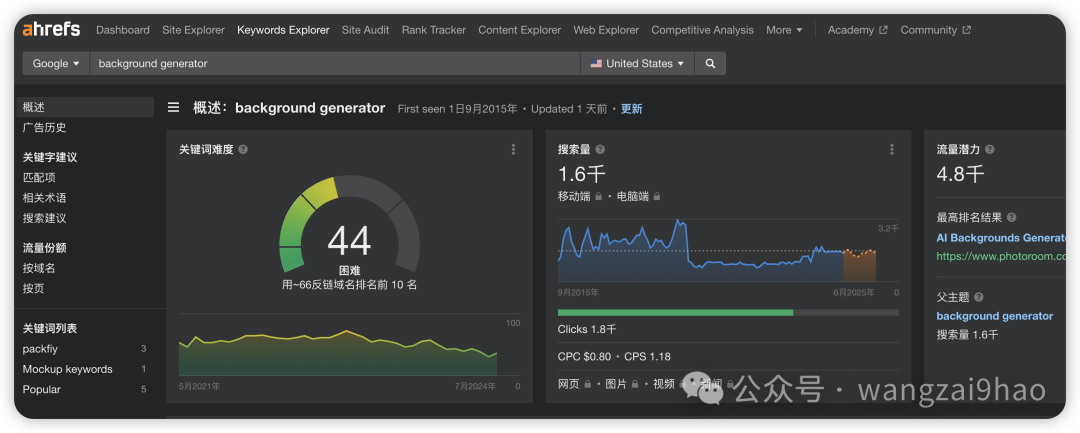Image resolution: width=1080 pixels, height=433 pixels.
Task: Select 匹配项 in sidebar
Action: point(39,178)
